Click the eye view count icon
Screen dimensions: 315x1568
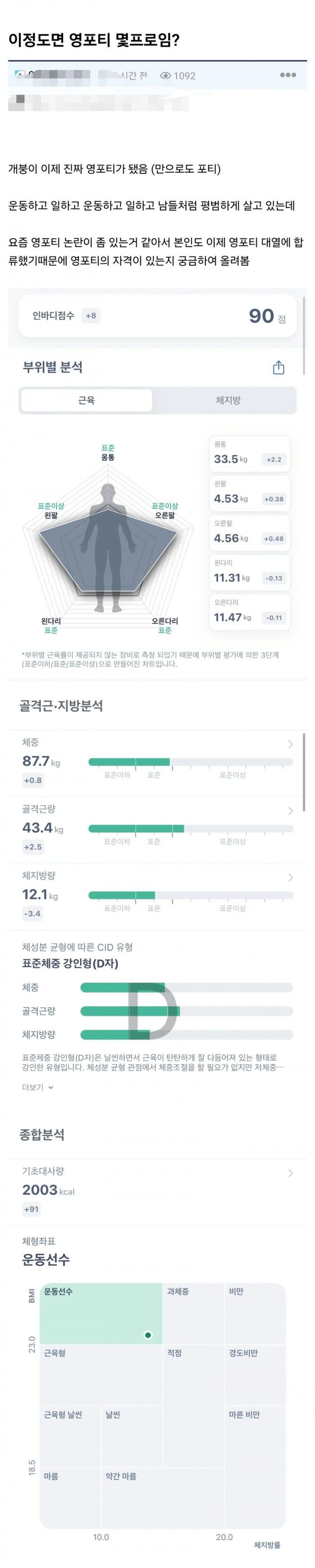point(165,76)
